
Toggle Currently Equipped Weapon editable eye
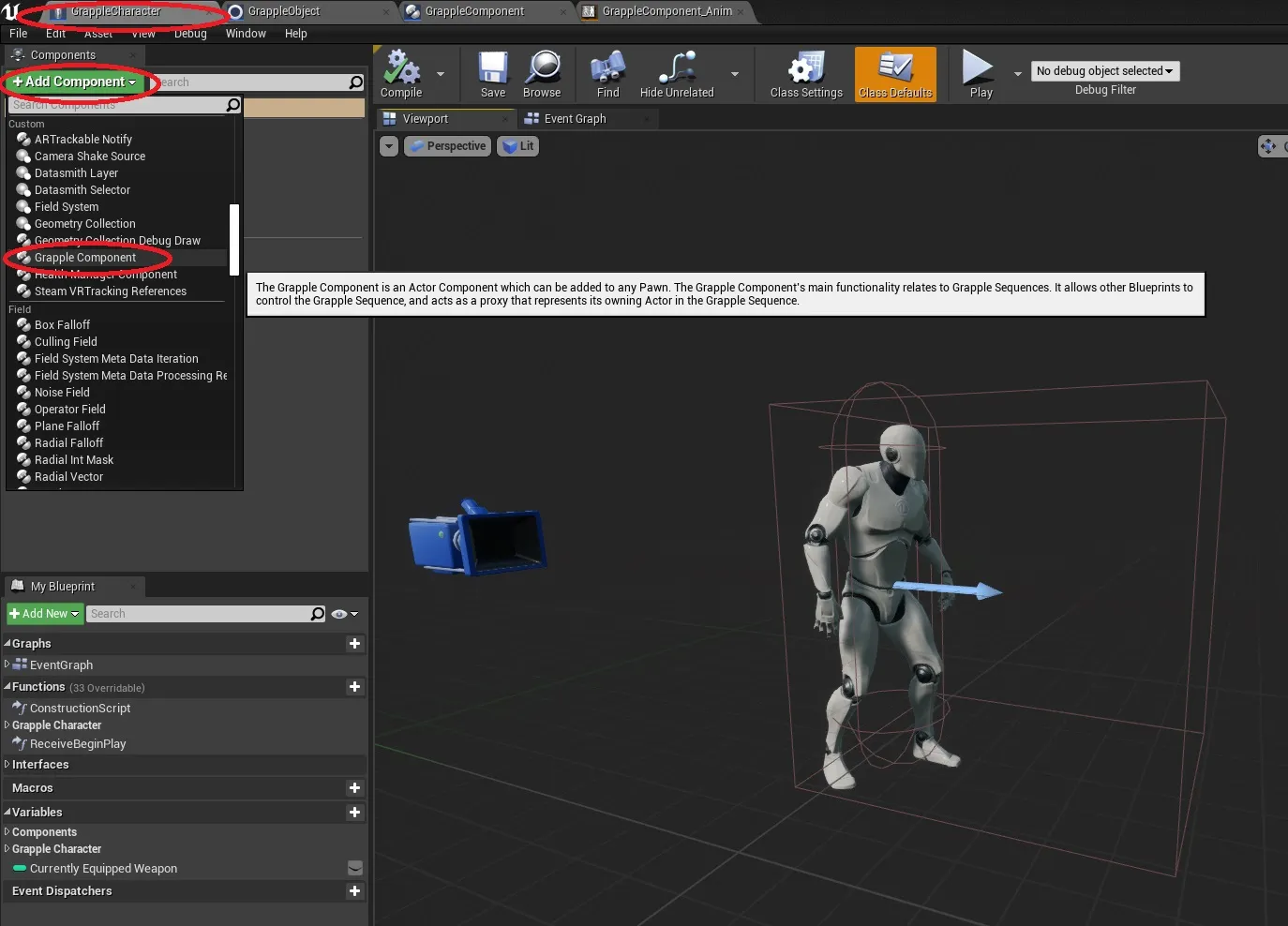tap(355, 869)
